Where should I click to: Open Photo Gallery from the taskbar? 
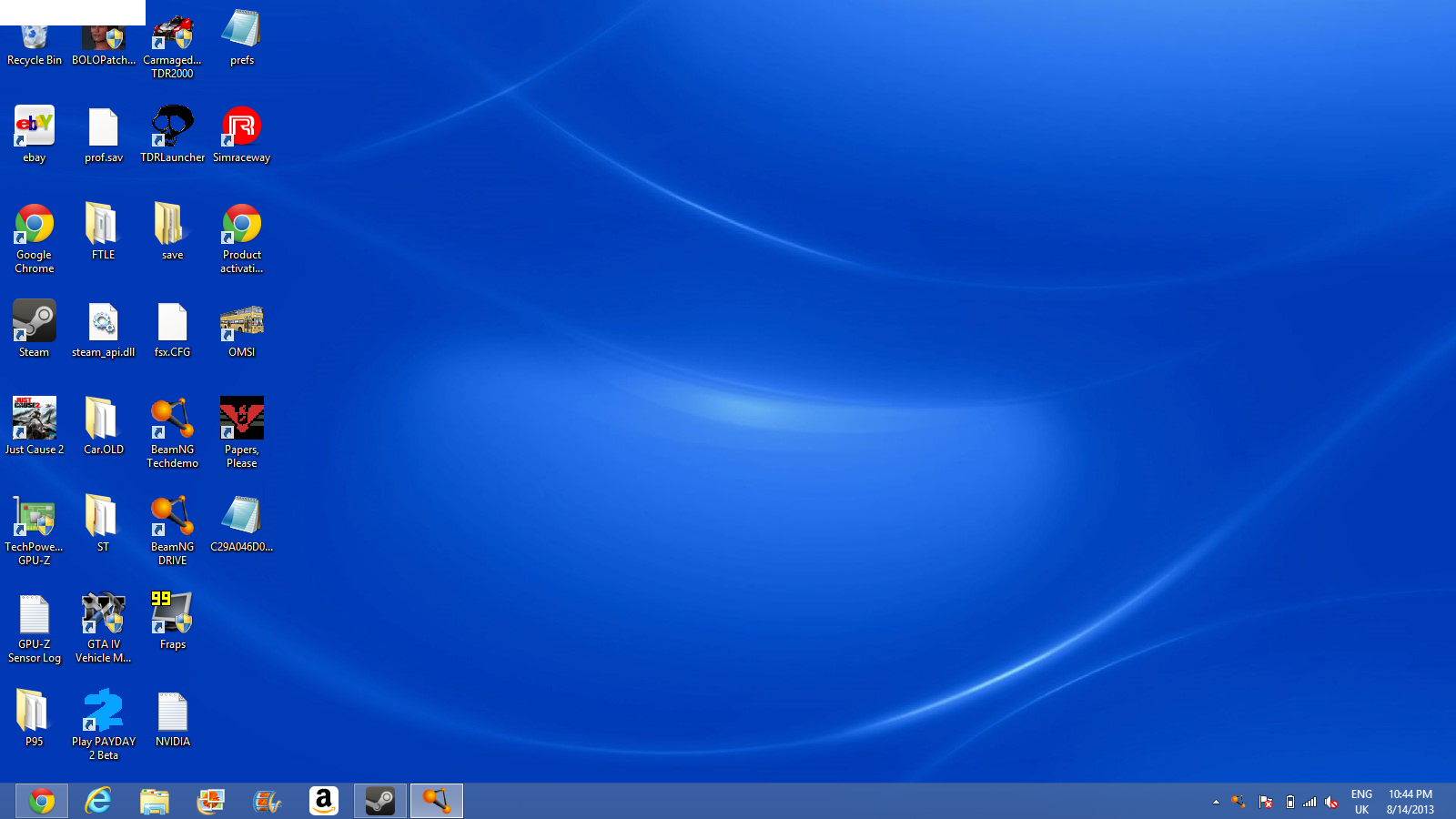(211, 801)
